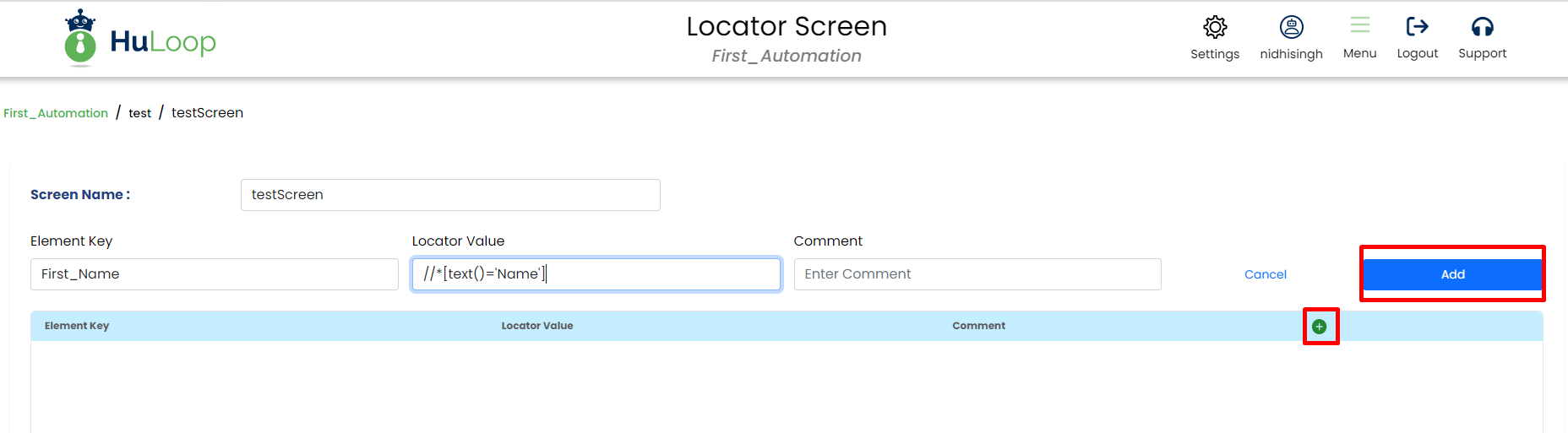Click the nidhisingh user profile icon
Screen dimensions: 1568x433
(1291, 28)
